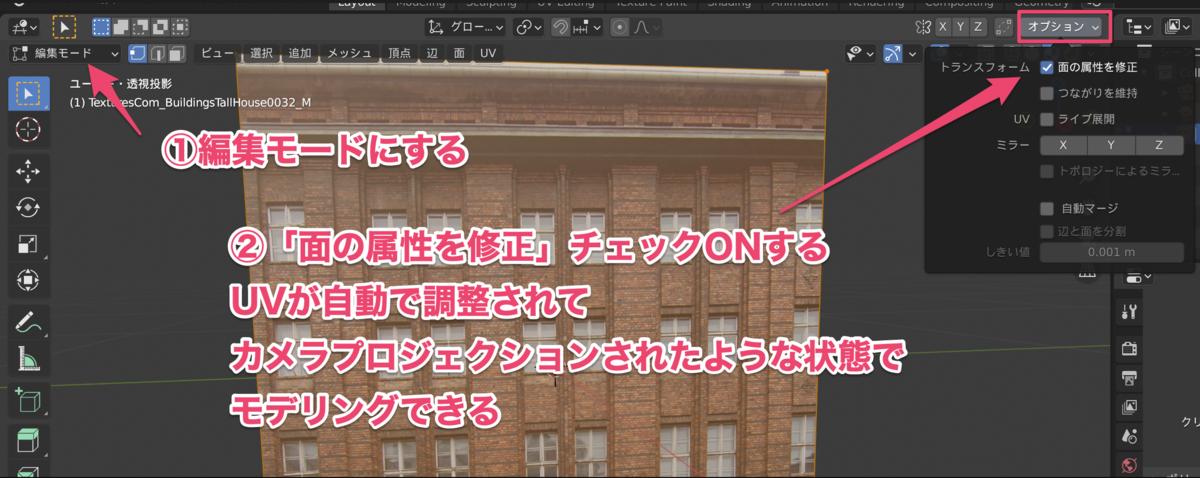
Task: Select the Move tool
Action: tap(28, 171)
